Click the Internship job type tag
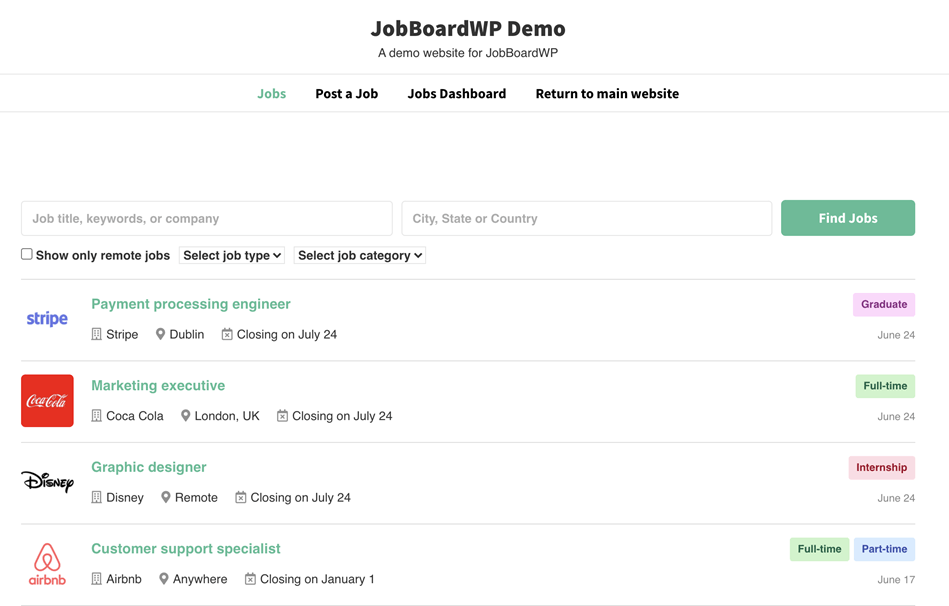 882,468
